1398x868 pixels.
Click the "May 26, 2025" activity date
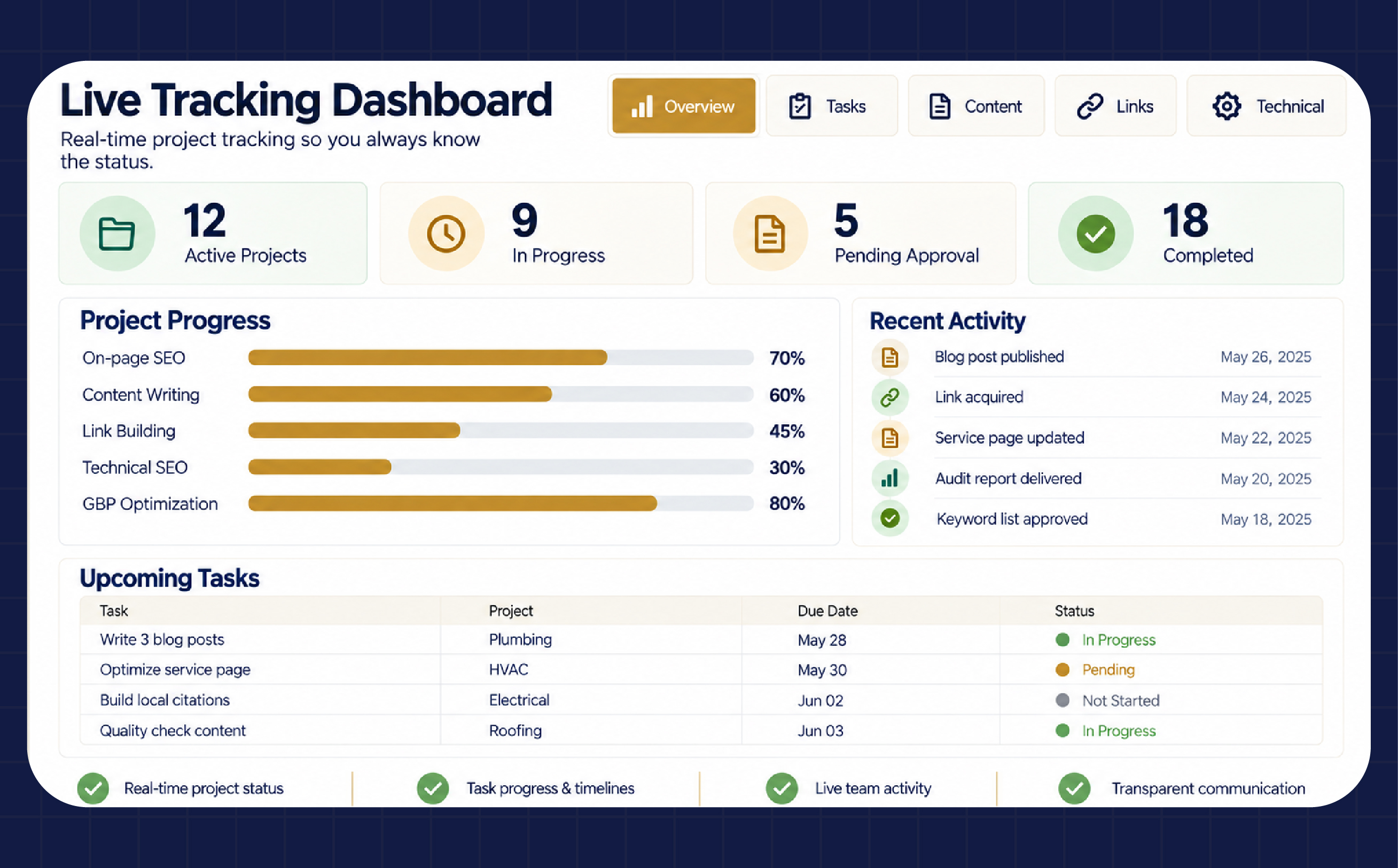[x=1266, y=357]
